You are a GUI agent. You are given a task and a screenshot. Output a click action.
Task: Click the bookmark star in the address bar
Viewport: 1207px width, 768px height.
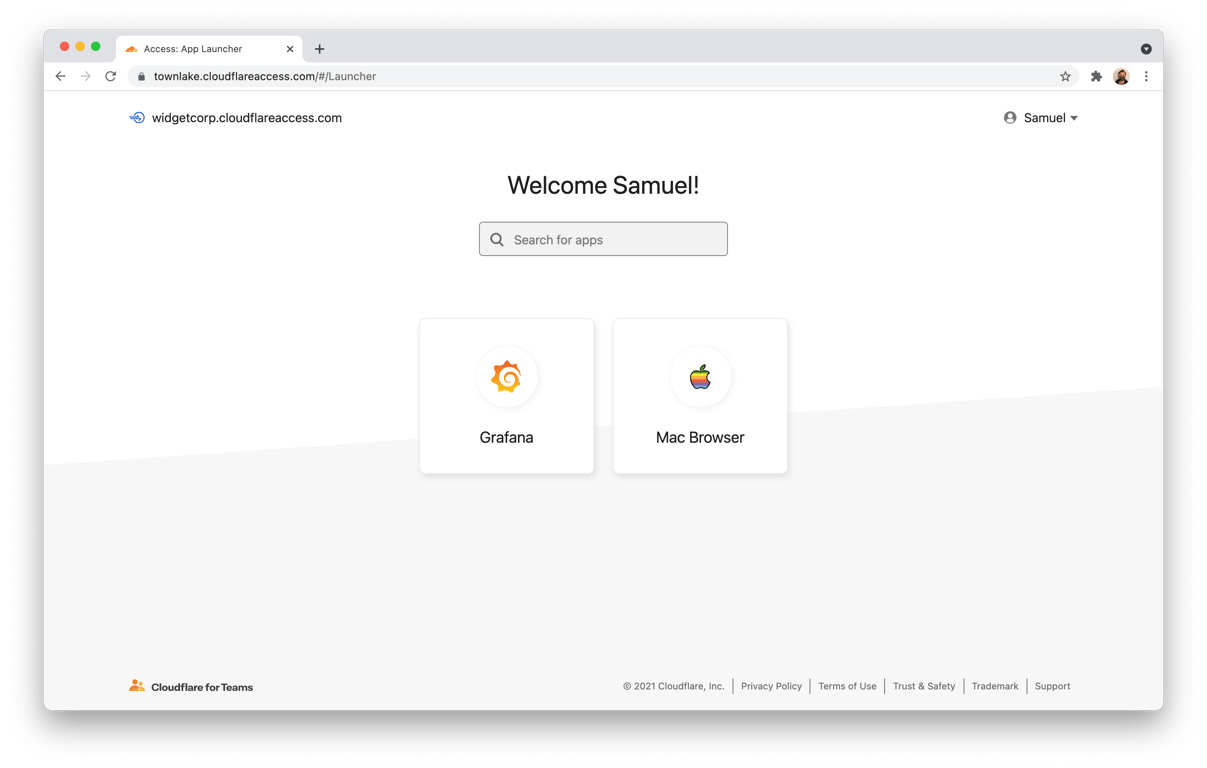click(1065, 76)
